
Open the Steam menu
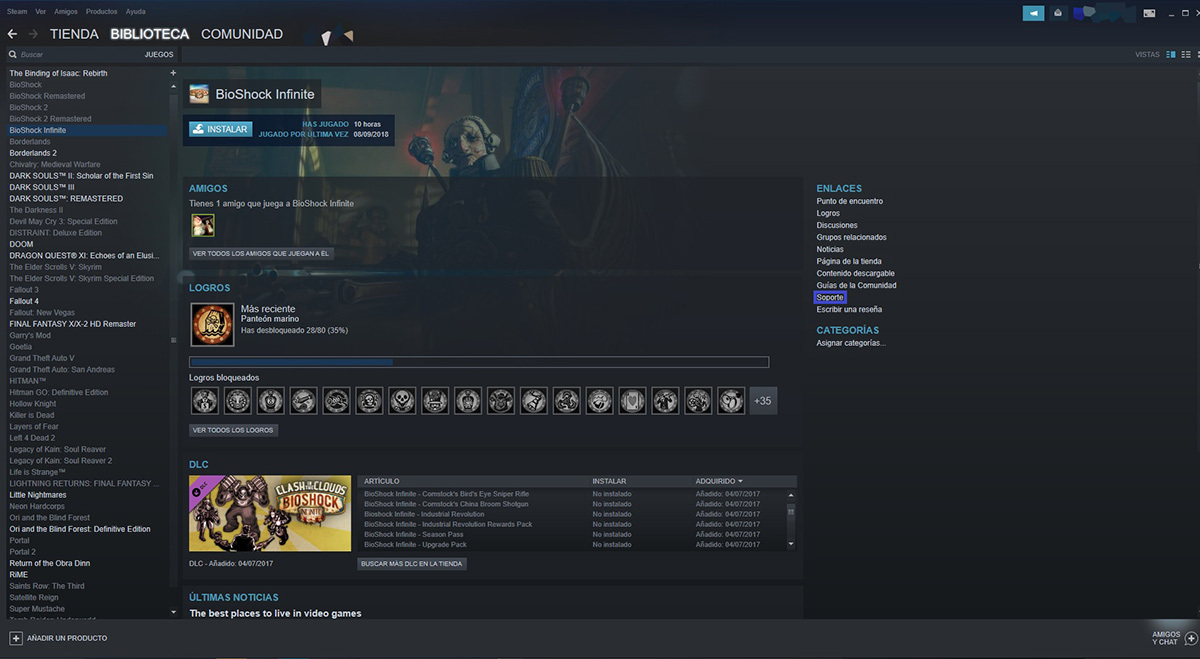[x=16, y=11]
